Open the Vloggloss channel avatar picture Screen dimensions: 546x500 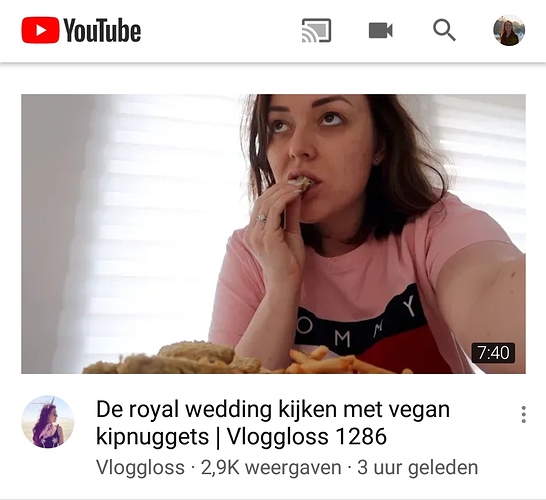48,421
